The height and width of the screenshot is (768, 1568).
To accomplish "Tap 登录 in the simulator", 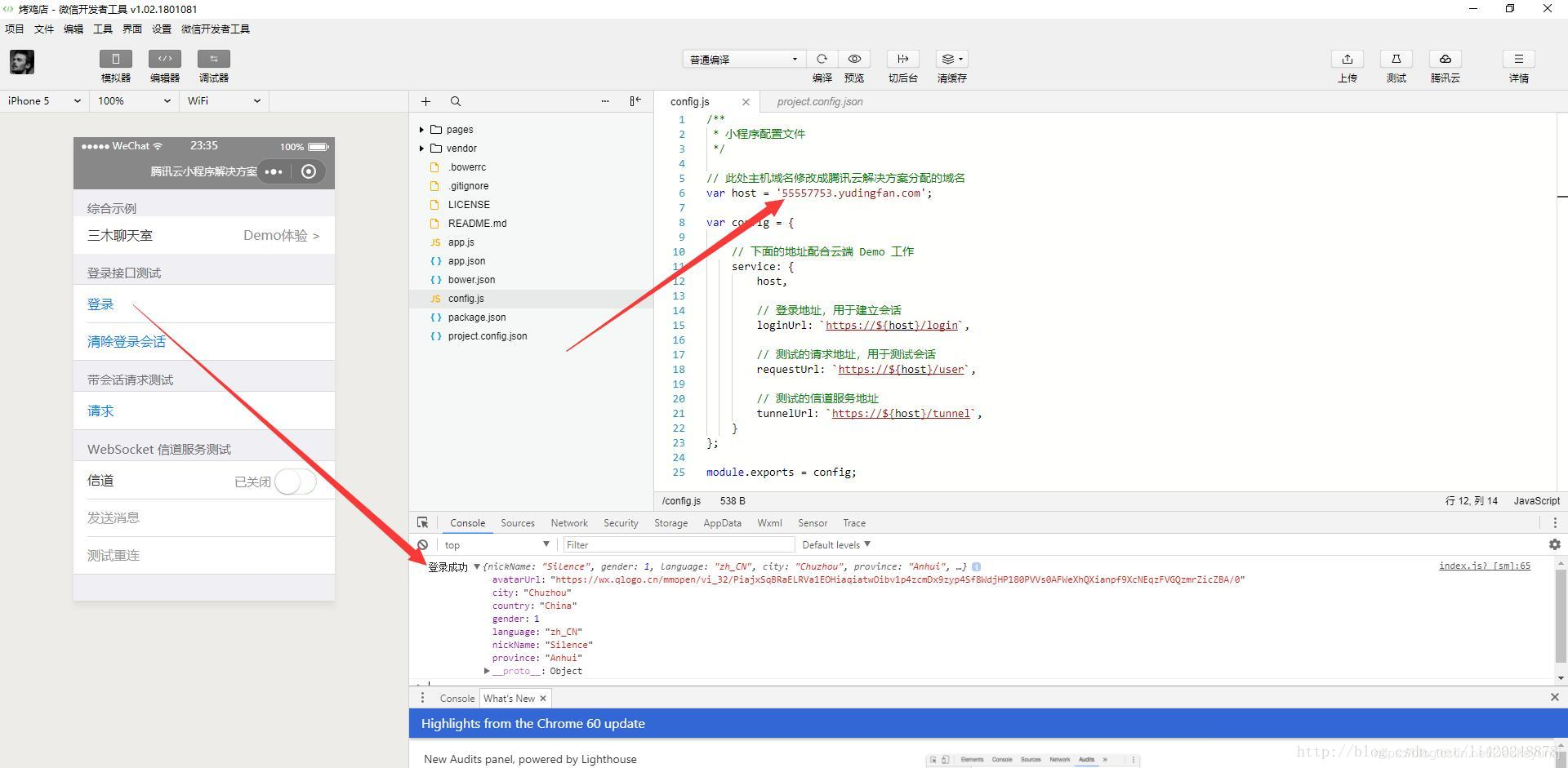I will 100,304.
